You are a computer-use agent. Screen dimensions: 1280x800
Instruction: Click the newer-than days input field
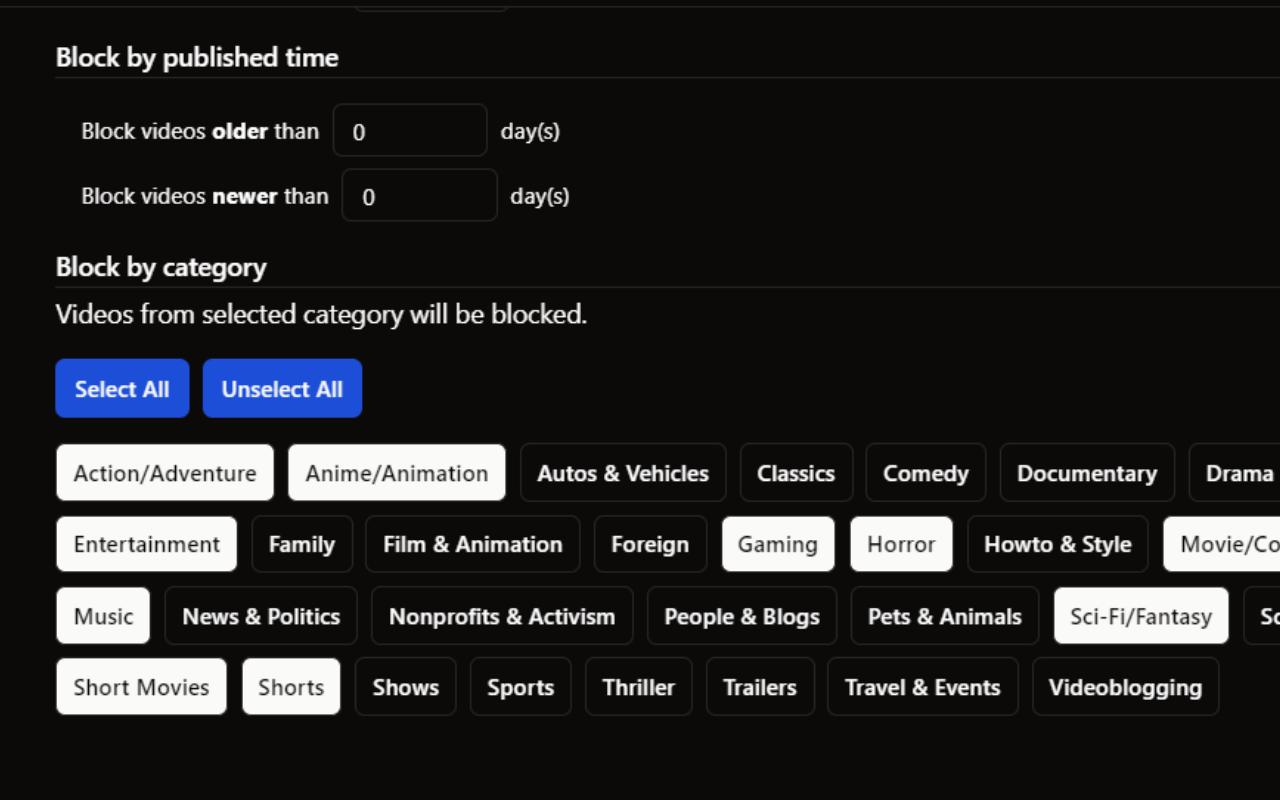(x=419, y=195)
